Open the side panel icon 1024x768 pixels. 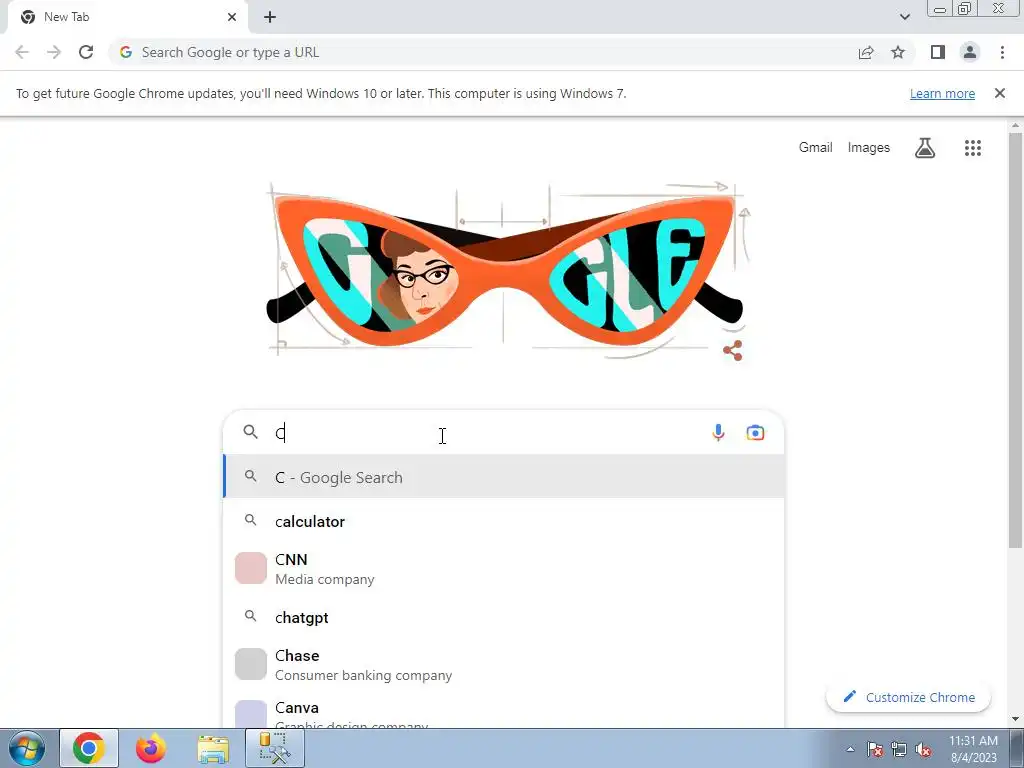938,52
